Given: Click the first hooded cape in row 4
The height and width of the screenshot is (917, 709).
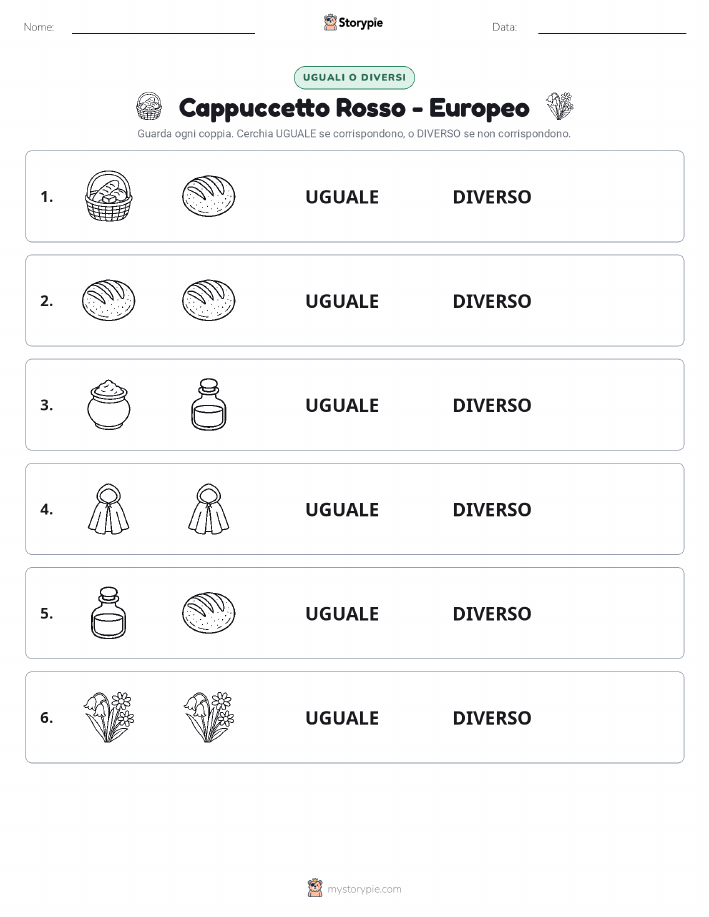Looking at the screenshot, I should point(108,509).
